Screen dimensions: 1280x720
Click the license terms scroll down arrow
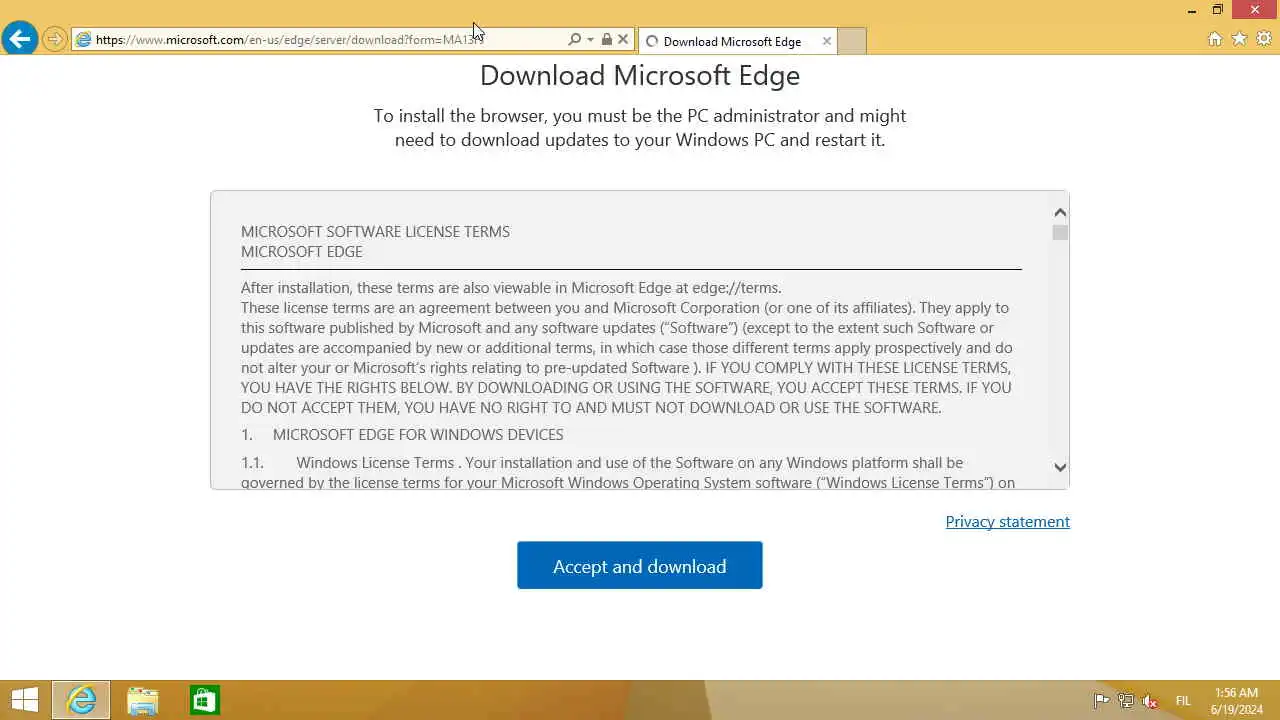(1060, 467)
